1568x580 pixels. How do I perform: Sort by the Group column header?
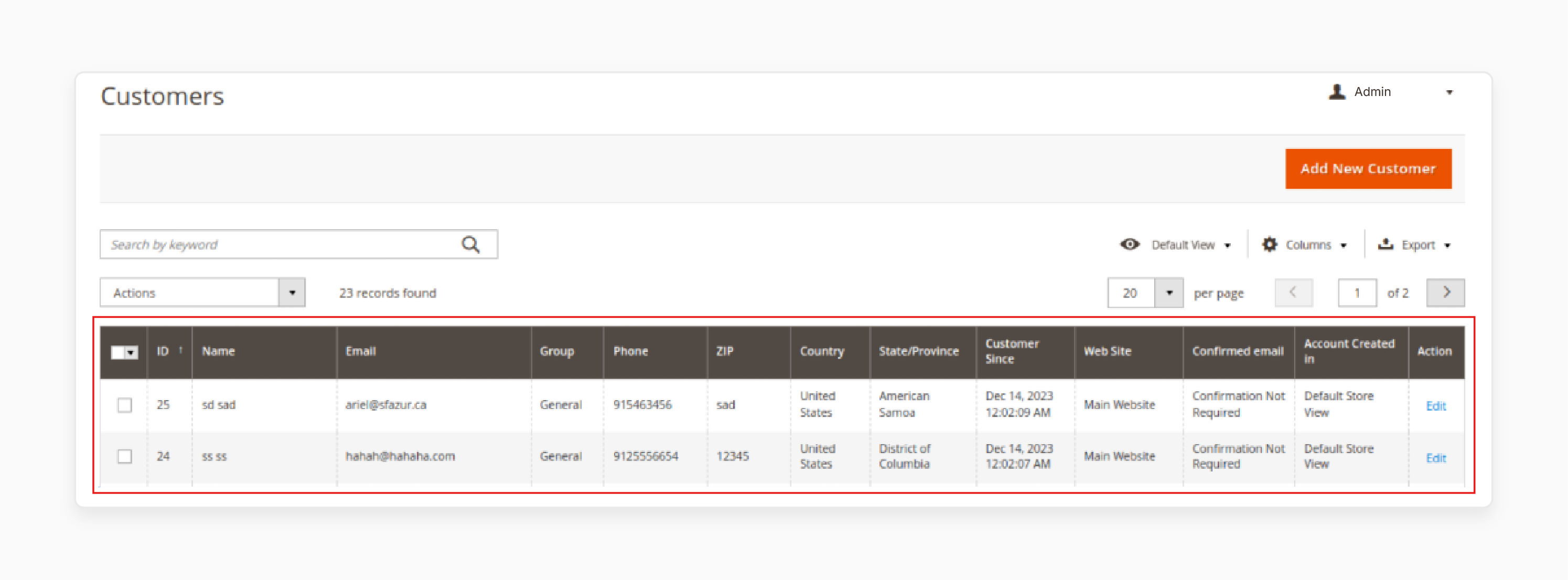(x=567, y=351)
